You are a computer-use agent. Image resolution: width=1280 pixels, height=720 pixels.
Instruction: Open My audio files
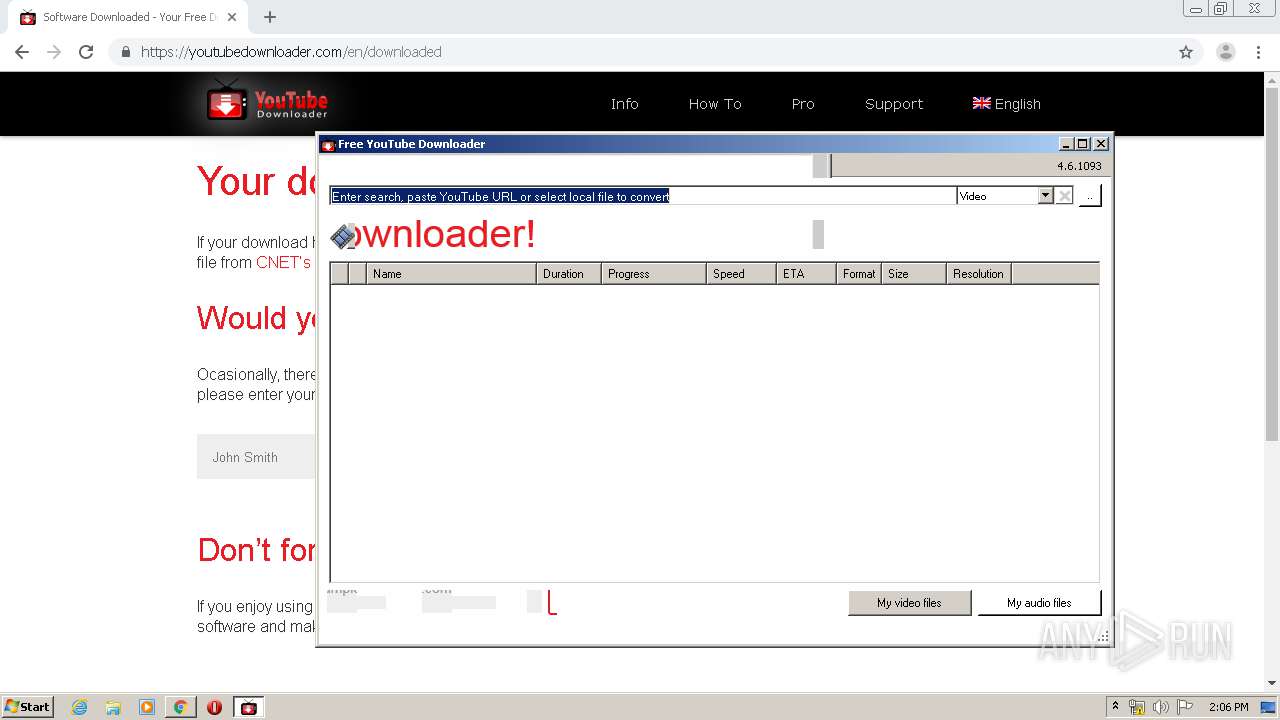coord(1039,603)
